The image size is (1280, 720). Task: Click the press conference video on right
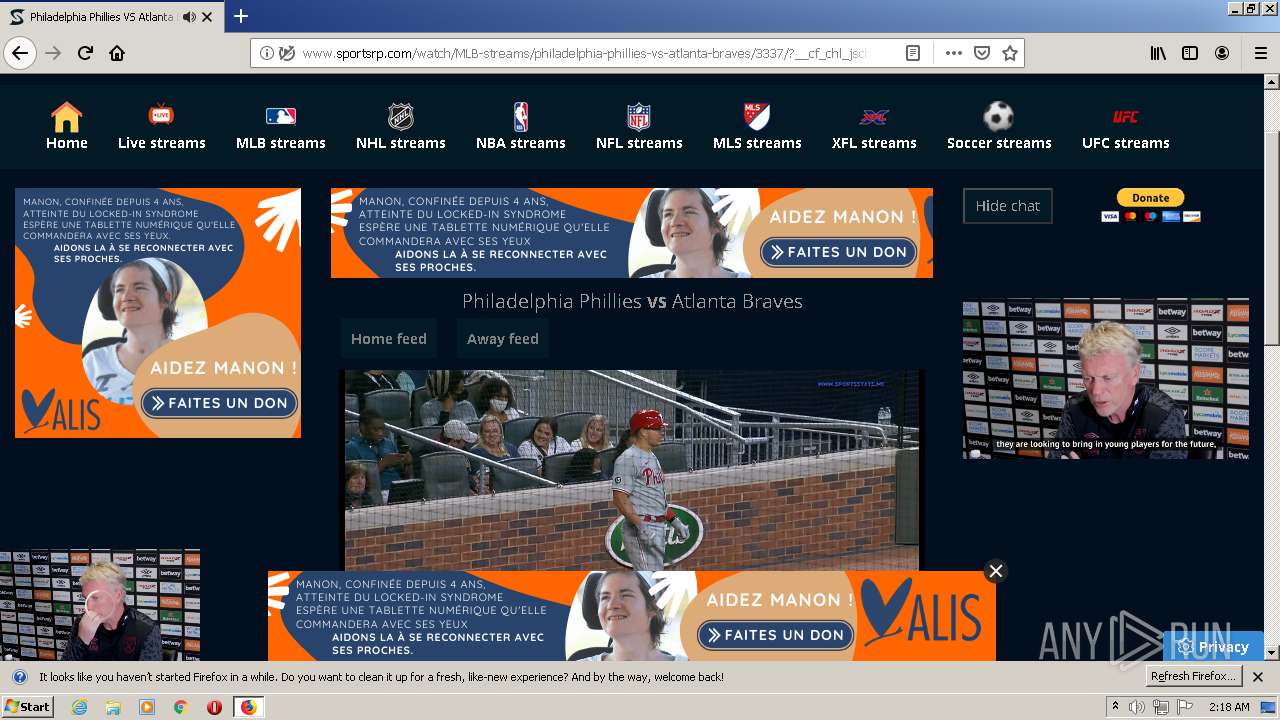(x=1106, y=380)
